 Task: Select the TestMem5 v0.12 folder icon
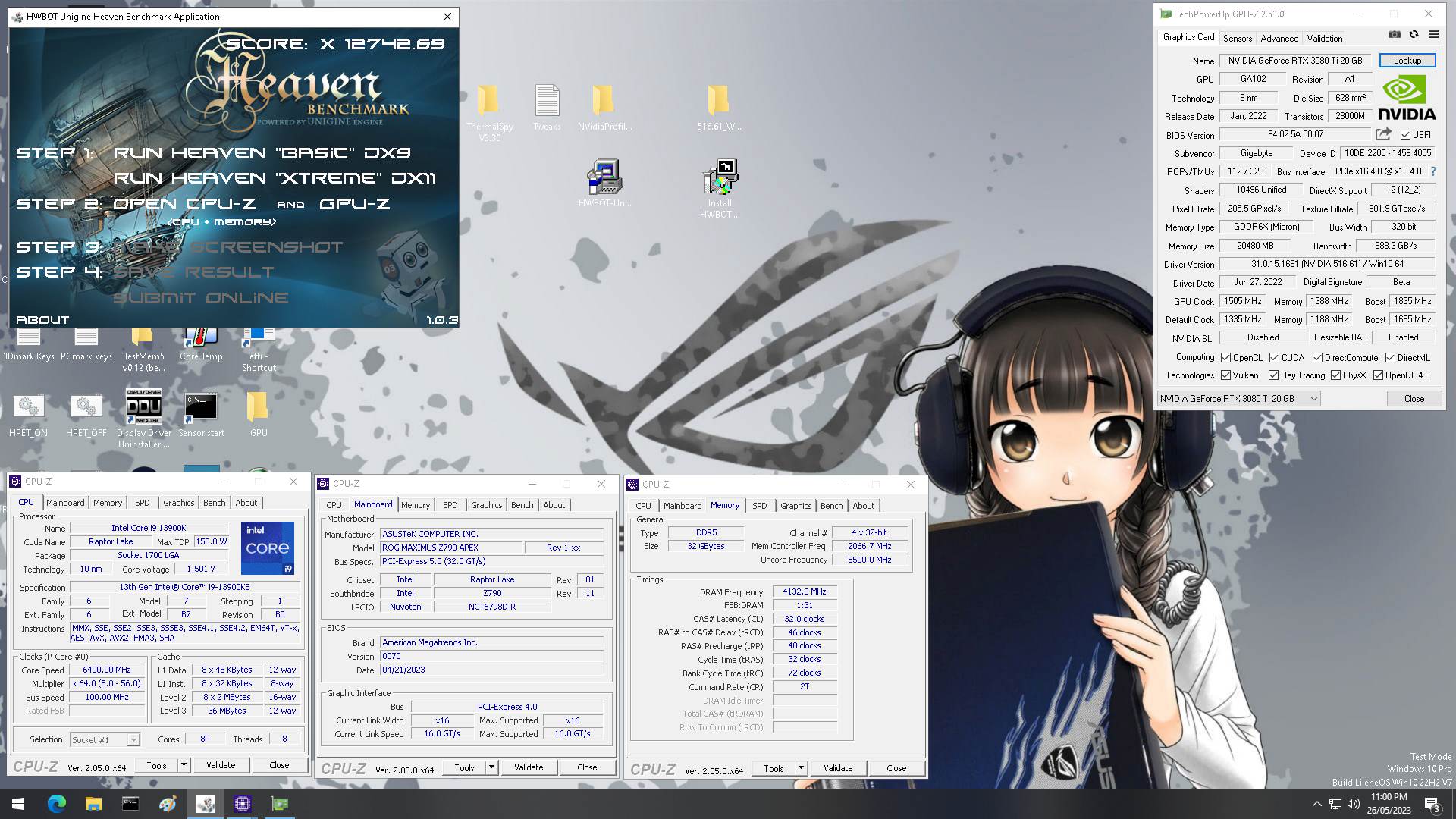[x=143, y=350]
